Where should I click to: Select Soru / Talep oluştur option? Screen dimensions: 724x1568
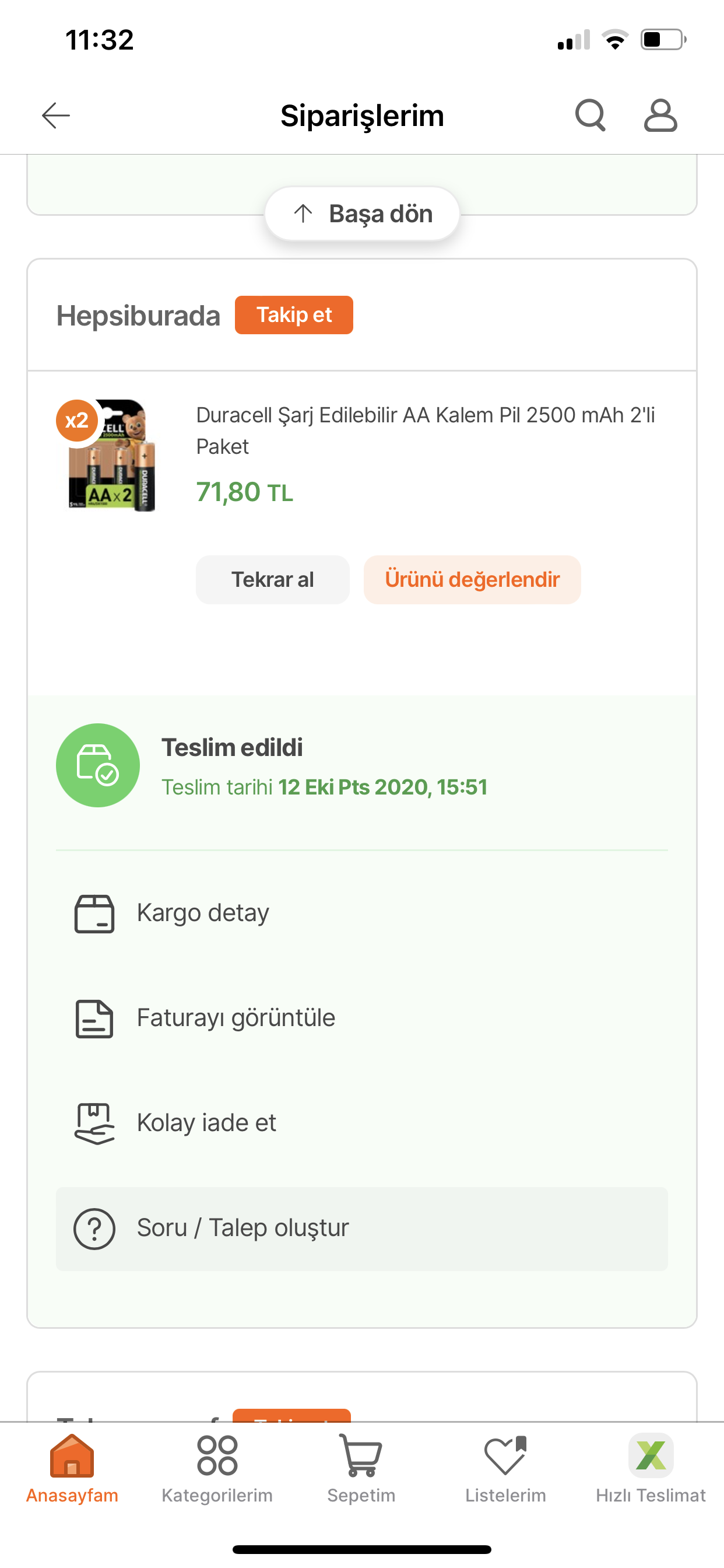362,1228
